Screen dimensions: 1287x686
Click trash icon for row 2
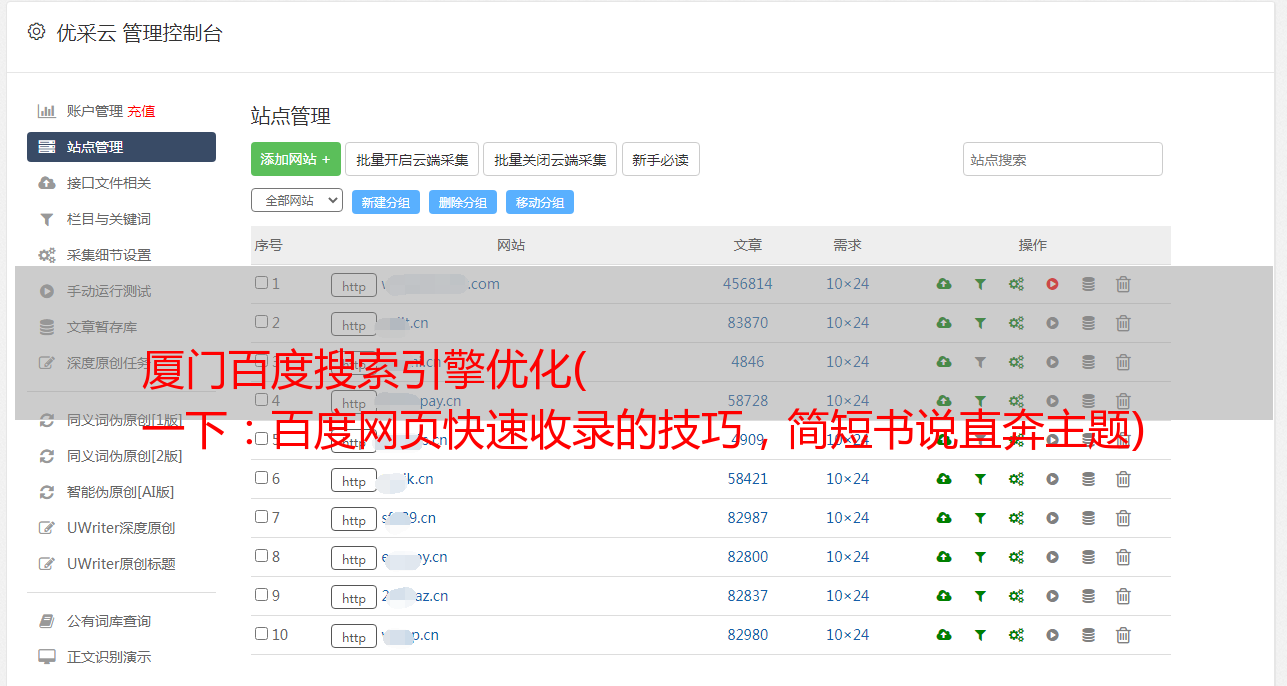point(1123,323)
